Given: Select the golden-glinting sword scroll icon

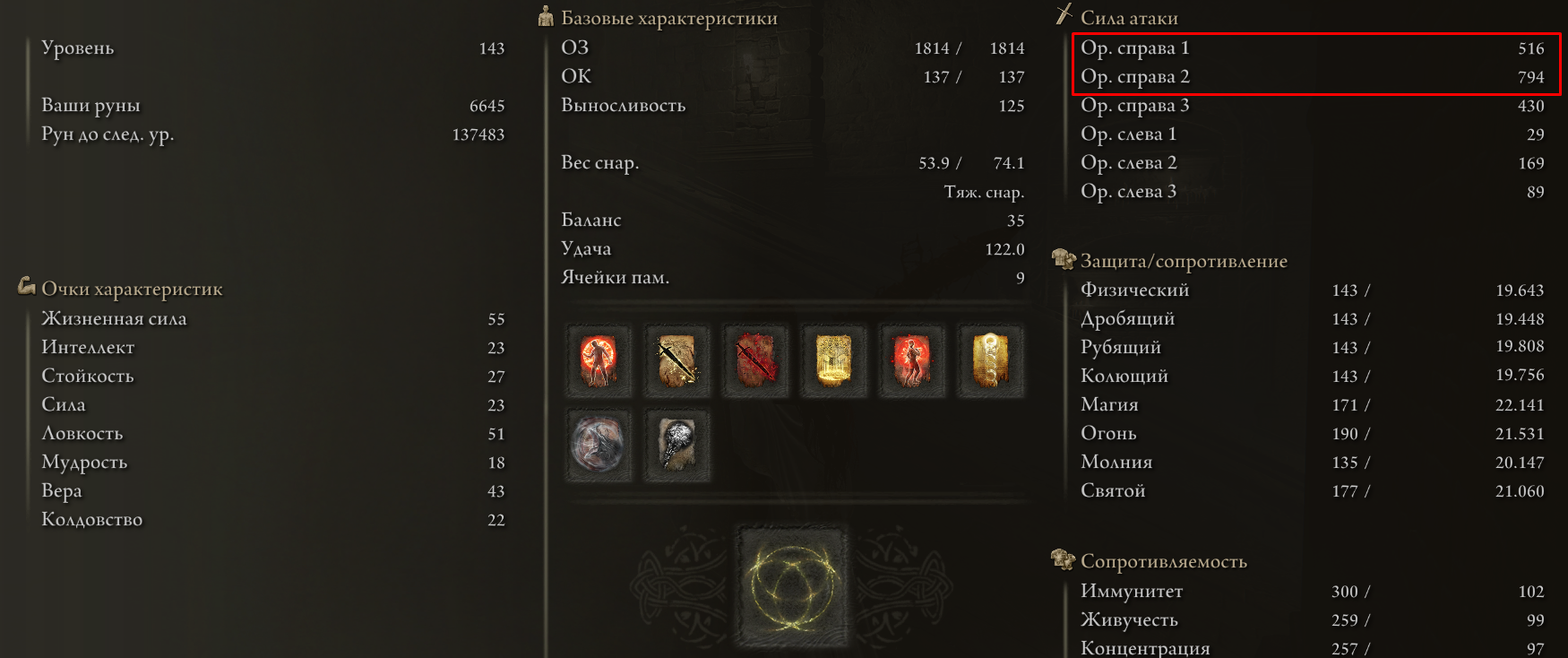Looking at the screenshot, I should click(x=677, y=360).
